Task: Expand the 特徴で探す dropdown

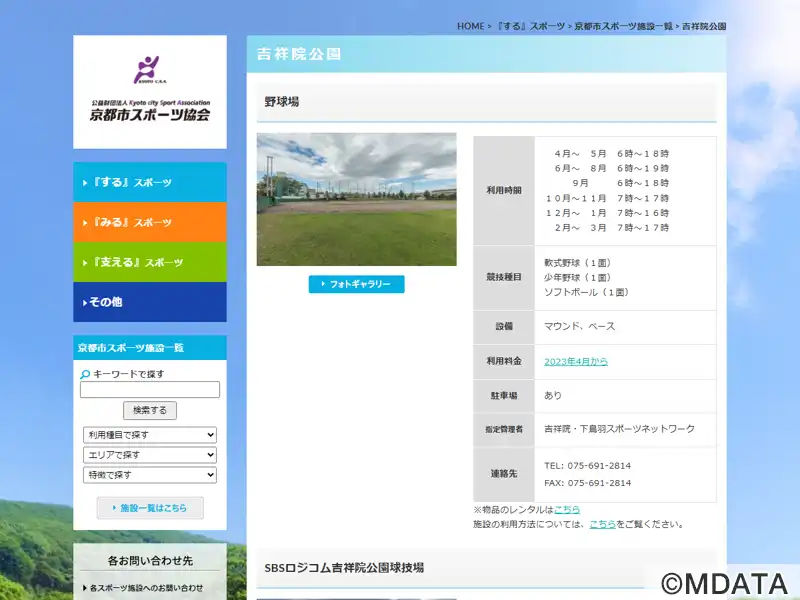Action: click(149, 475)
